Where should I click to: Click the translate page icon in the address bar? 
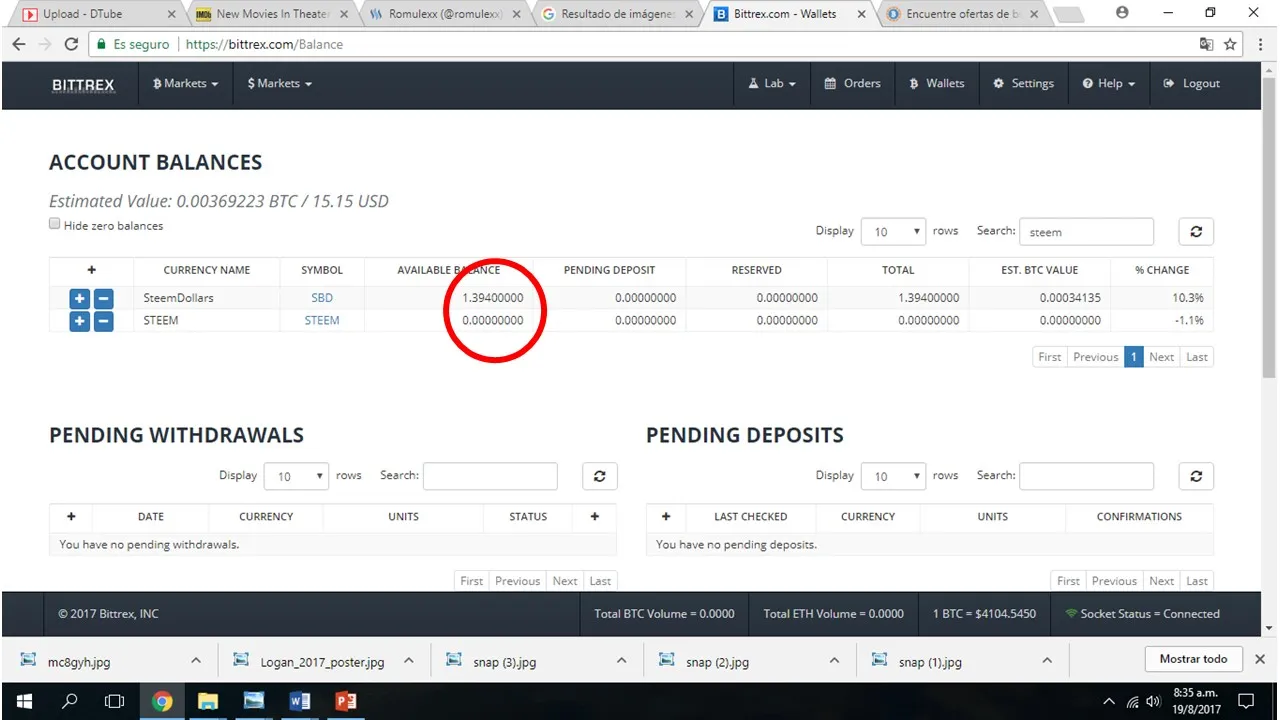[1206, 44]
